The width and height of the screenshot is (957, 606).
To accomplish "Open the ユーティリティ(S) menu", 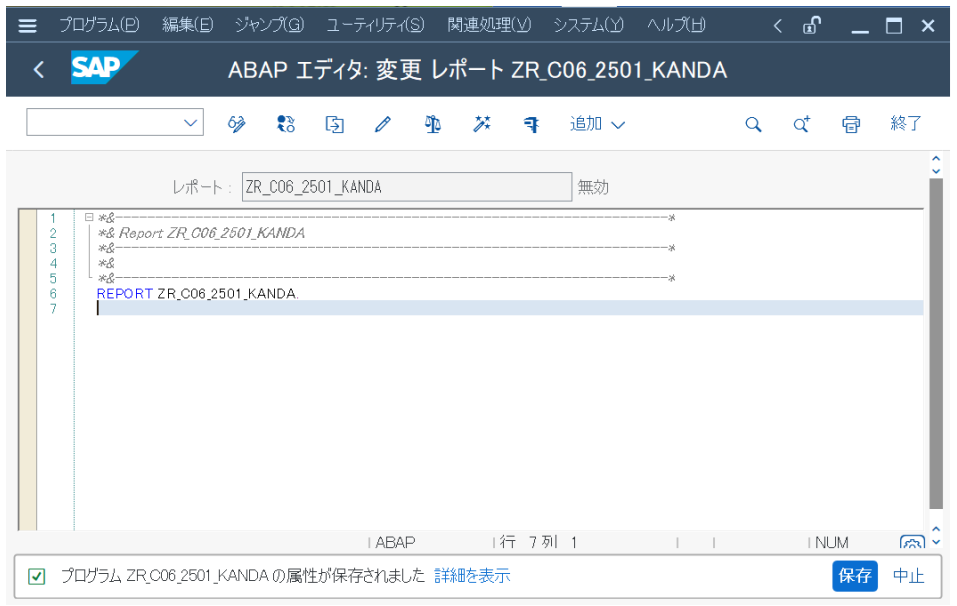I will 375,25.
